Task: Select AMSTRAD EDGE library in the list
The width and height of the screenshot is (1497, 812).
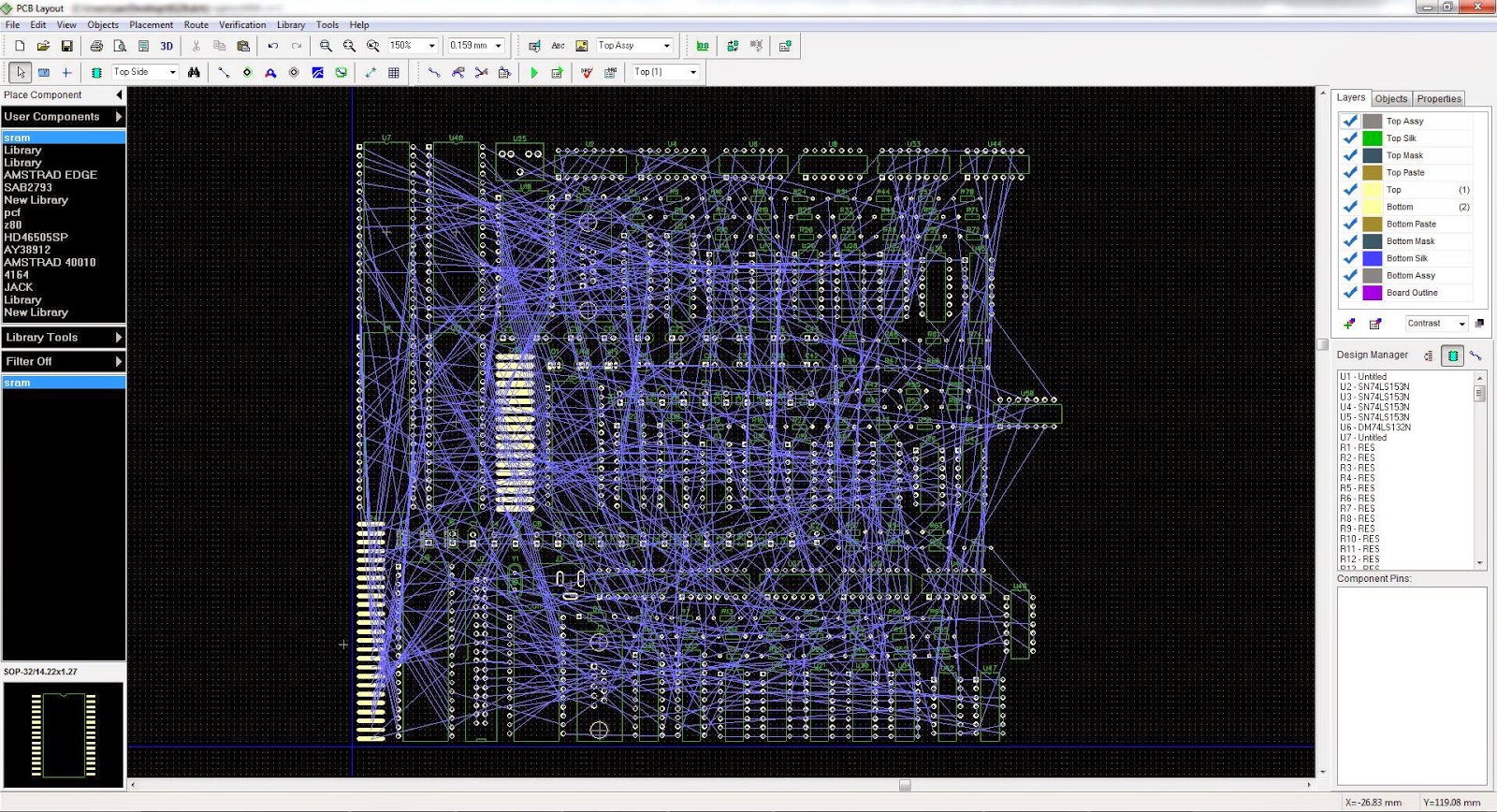Action: coord(51,175)
